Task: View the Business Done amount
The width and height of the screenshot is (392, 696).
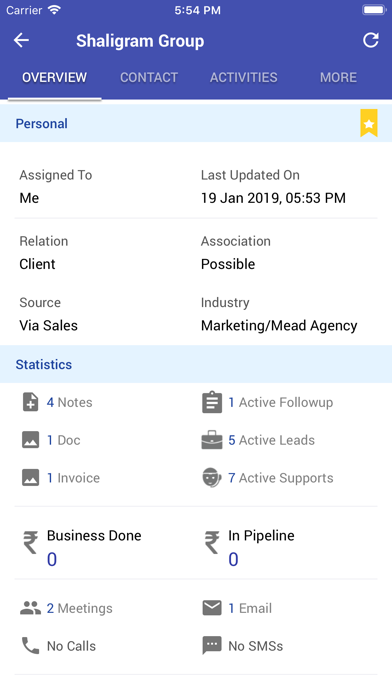Action: pyautogui.click(x=52, y=559)
